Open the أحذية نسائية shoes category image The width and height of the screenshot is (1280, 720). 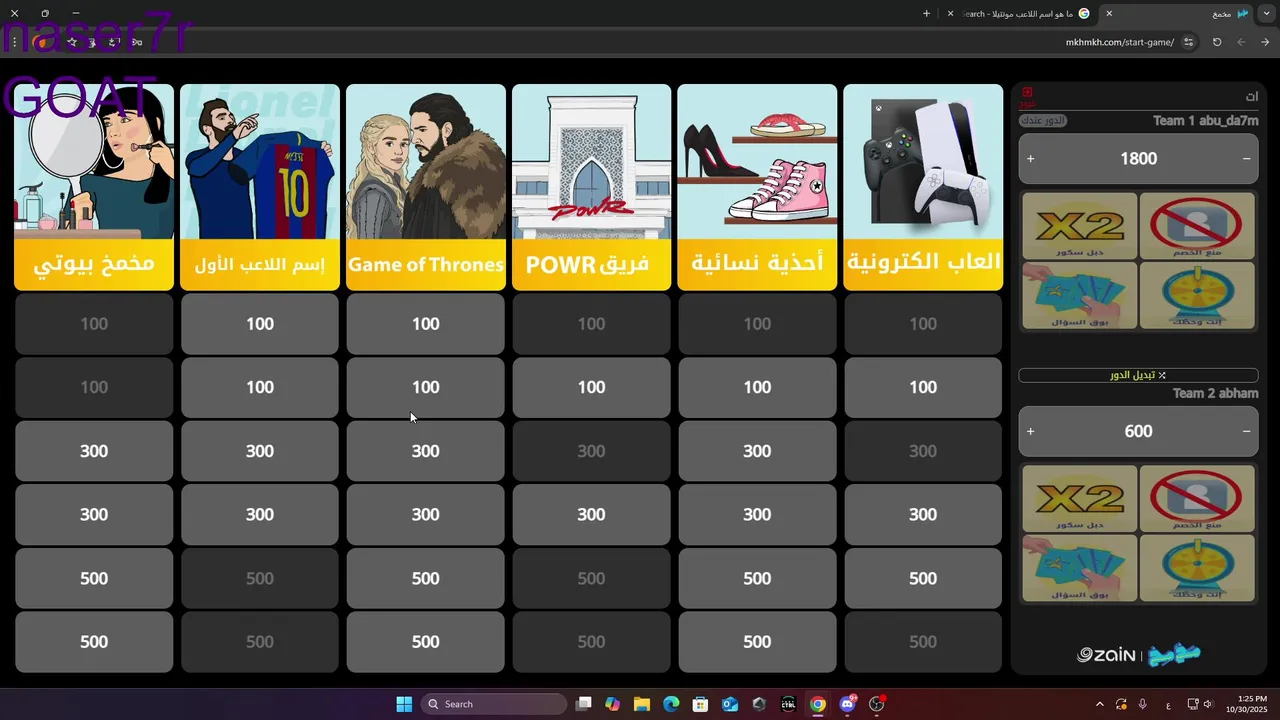757,162
